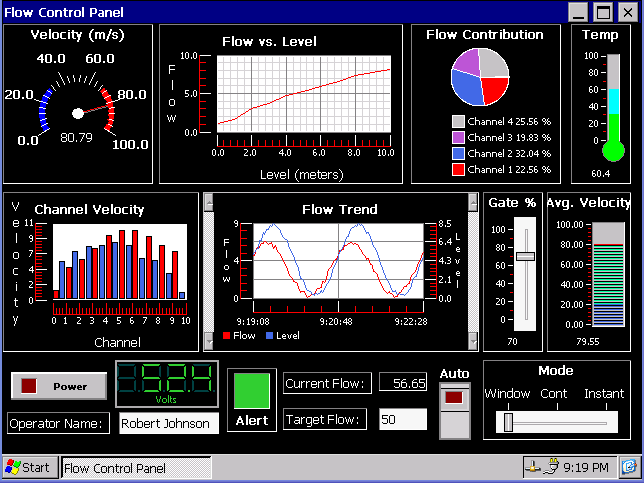Click the Gate % slider handle
The image size is (644, 483).
point(525,257)
